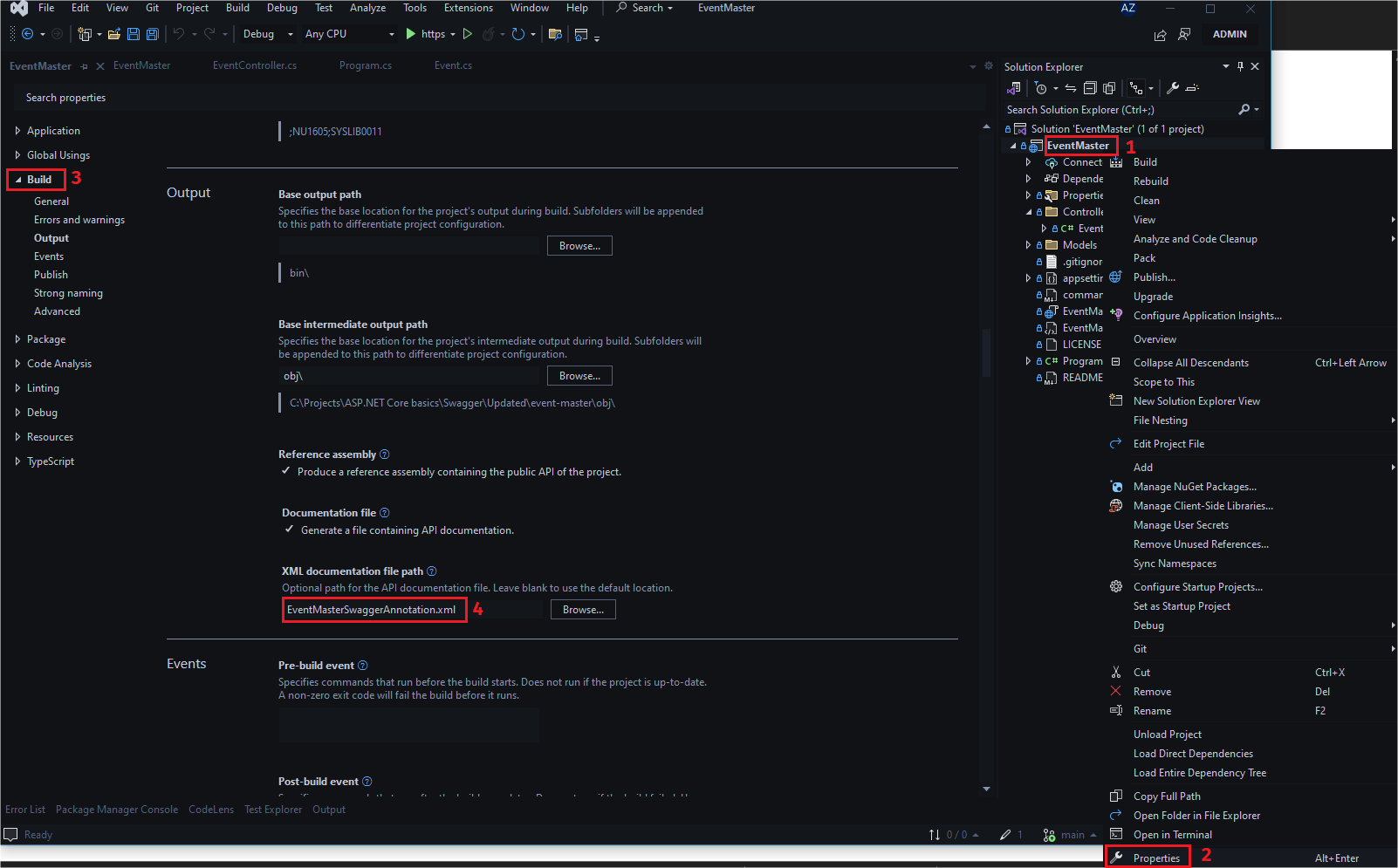Toggle Generate API documentation file checkbox

click(x=289, y=530)
